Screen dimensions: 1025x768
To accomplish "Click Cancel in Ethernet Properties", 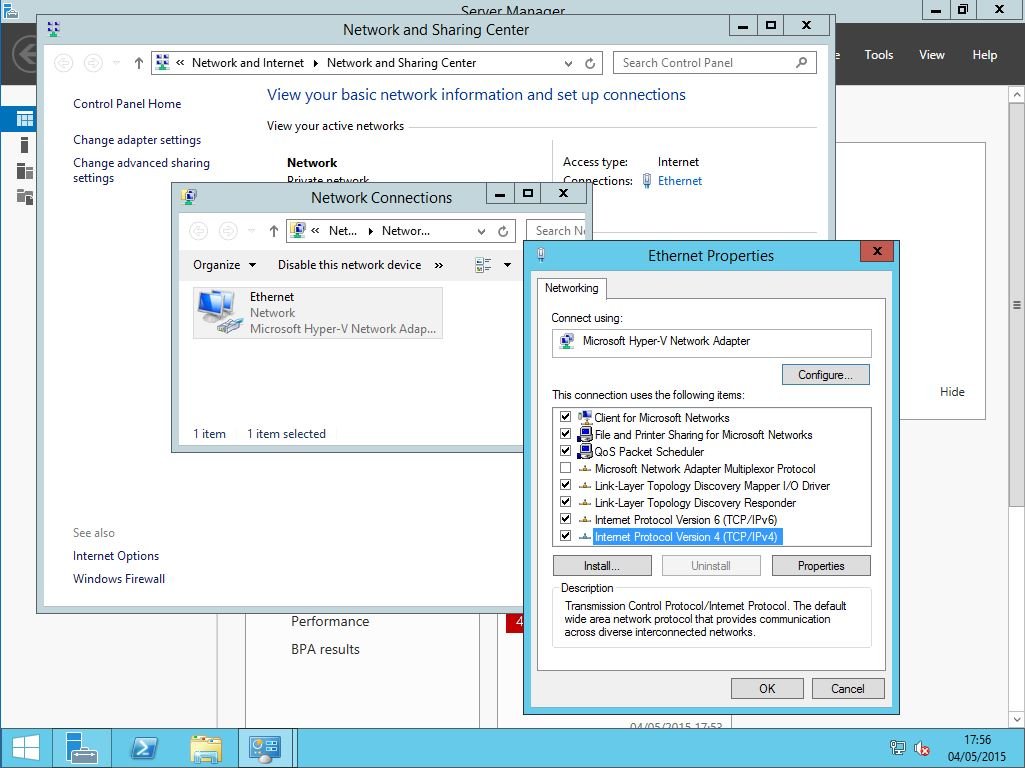I will coord(848,688).
